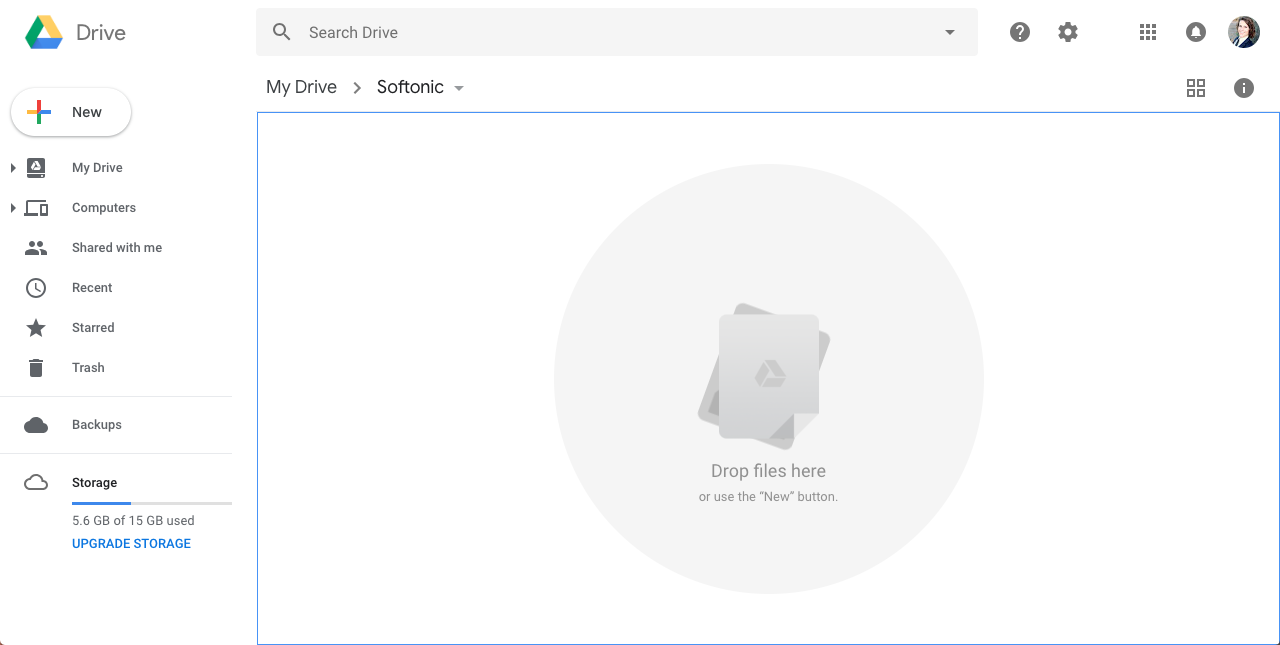Check Storage usage details
1280x645 pixels.
click(92, 482)
